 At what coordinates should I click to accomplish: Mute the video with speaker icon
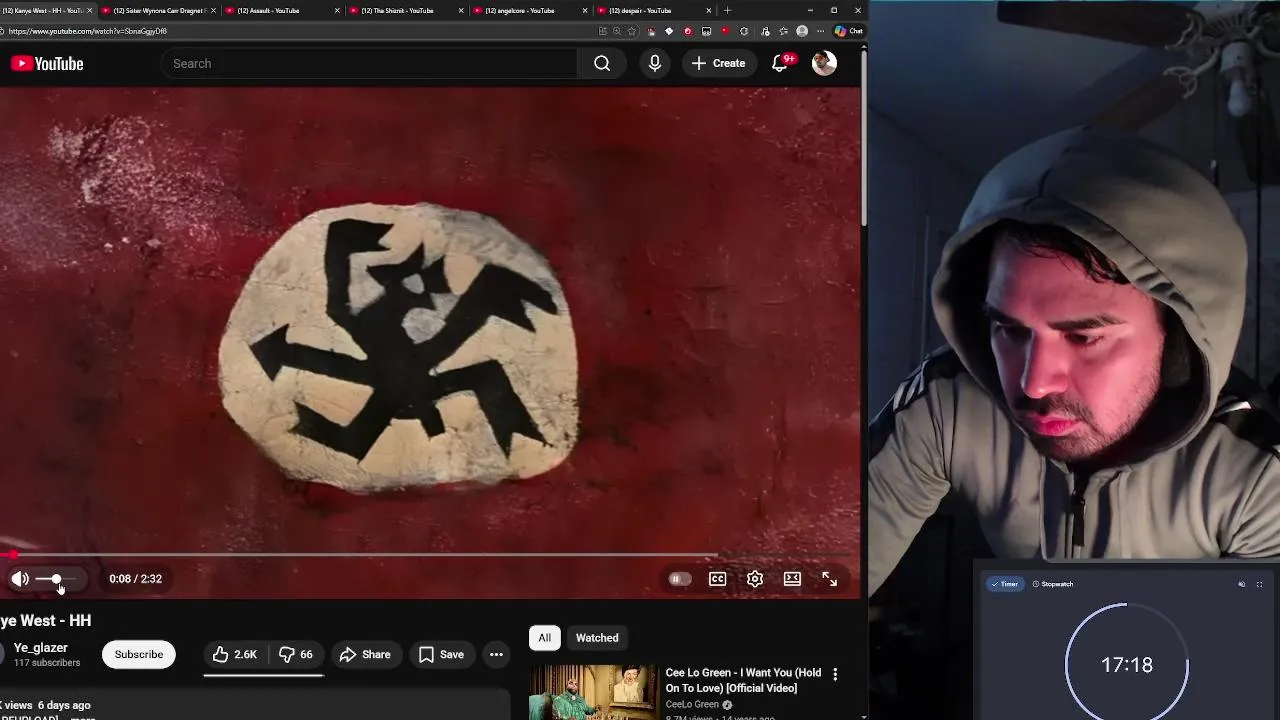coord(20,579)
